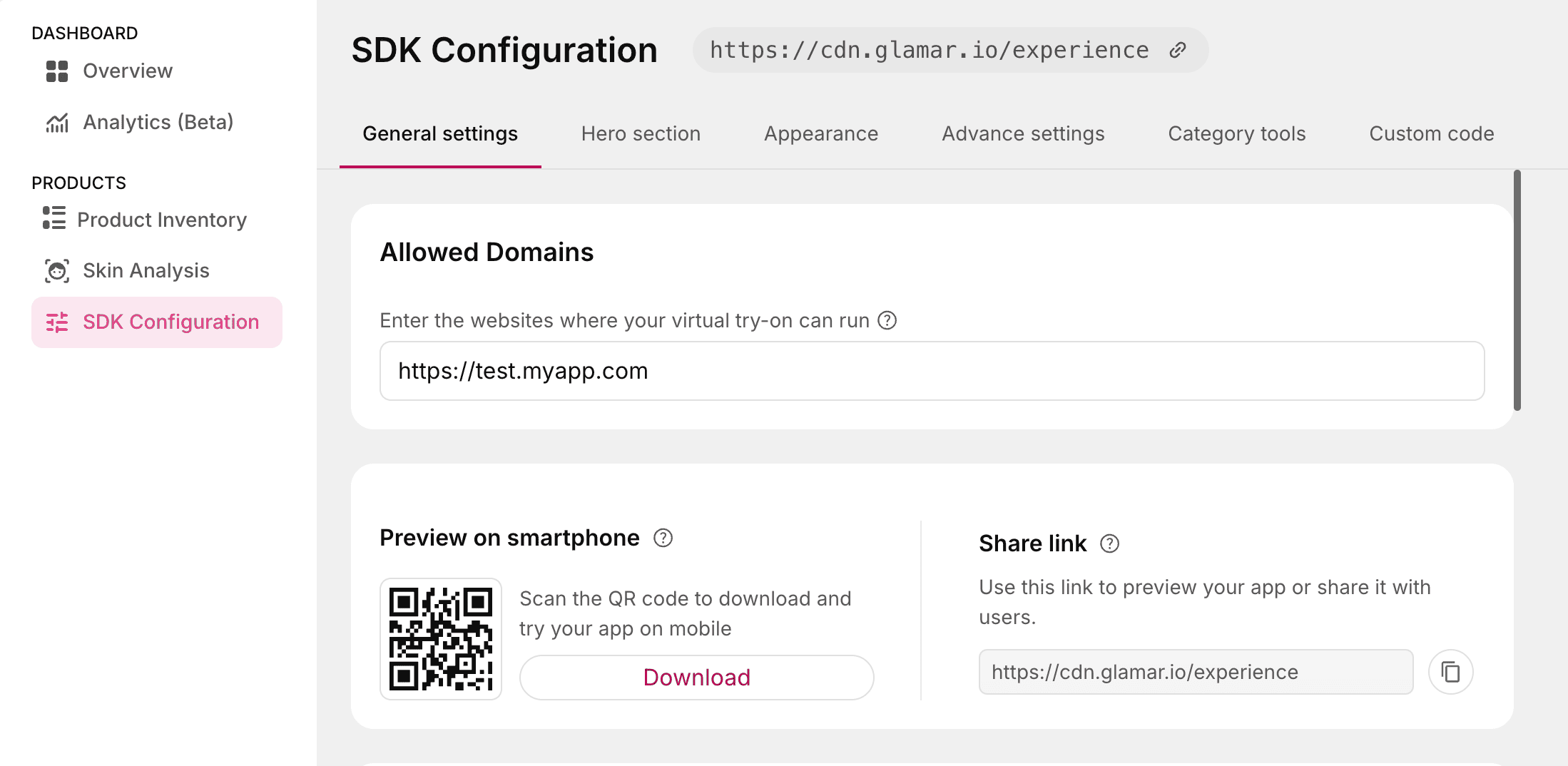Open Analytics (Beta) from the sidebar
Image resolution: width=1568 pixels, height=766 pixels.
pos(158,123)
